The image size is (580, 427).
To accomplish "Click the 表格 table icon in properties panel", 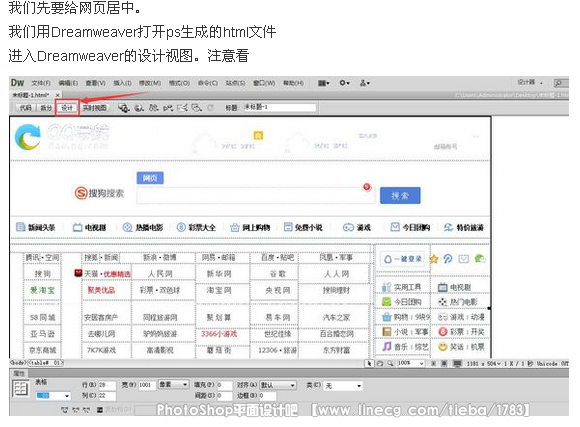I will tap(20, 389).
